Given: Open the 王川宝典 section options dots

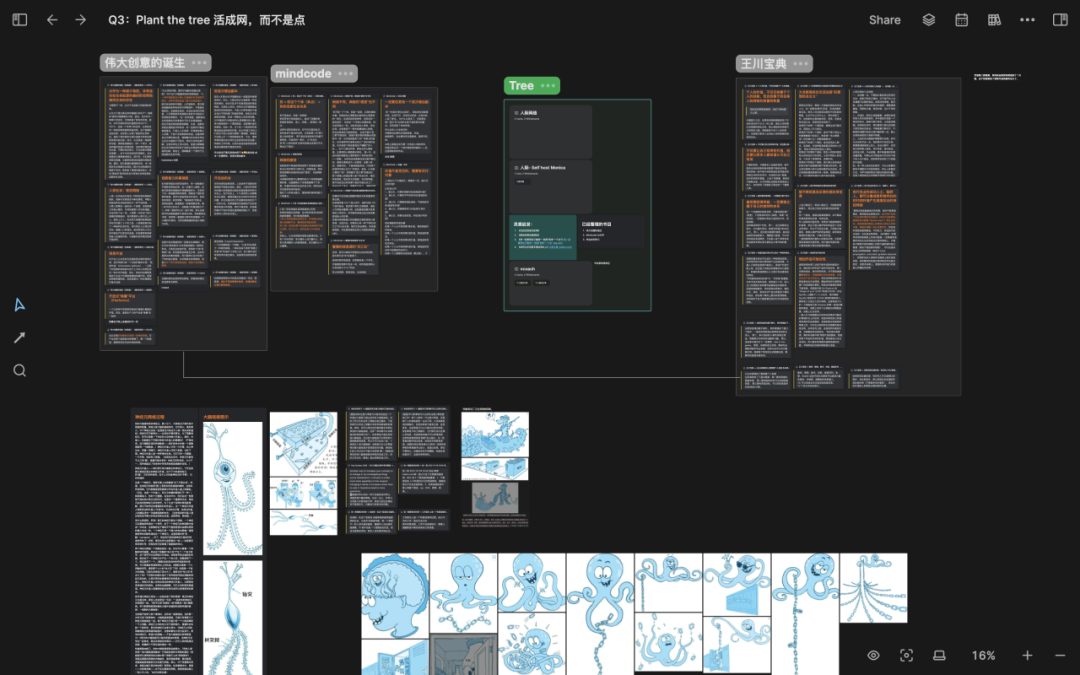Looking at the screenshot, I should tap(800, 64).
